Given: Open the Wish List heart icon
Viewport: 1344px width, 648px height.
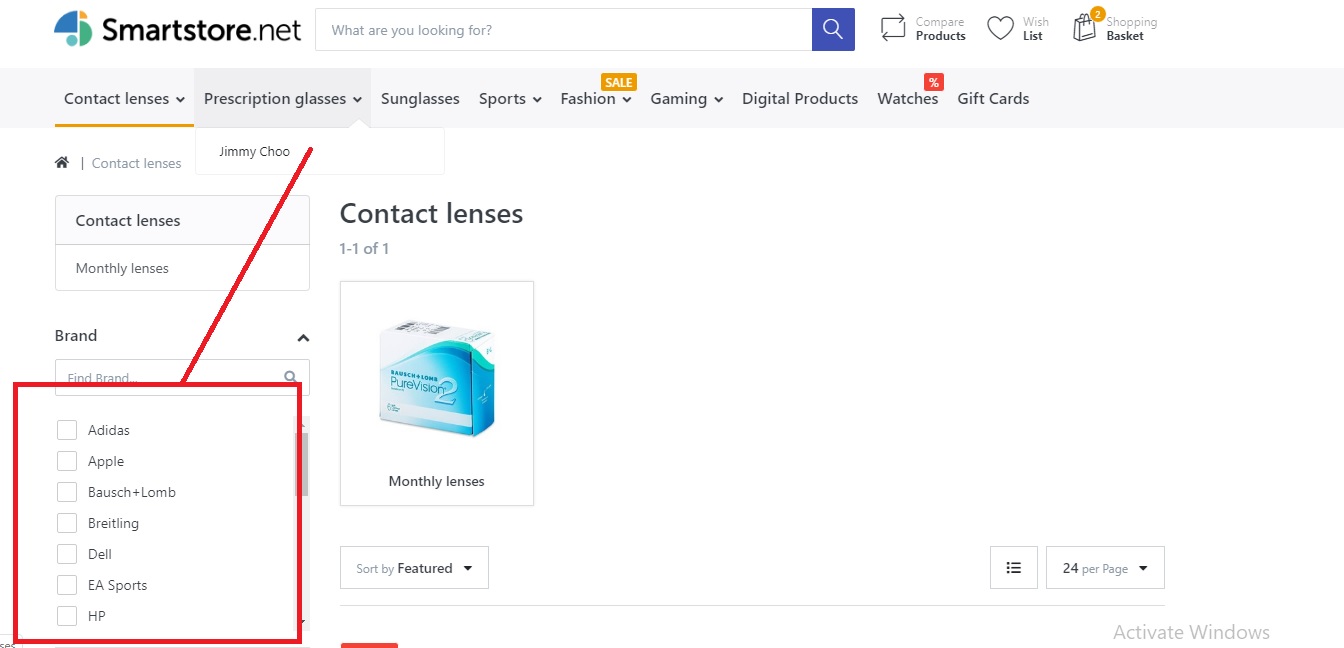Looking at the screenshot, I should pyautogui.click(x=1016, y=27).
